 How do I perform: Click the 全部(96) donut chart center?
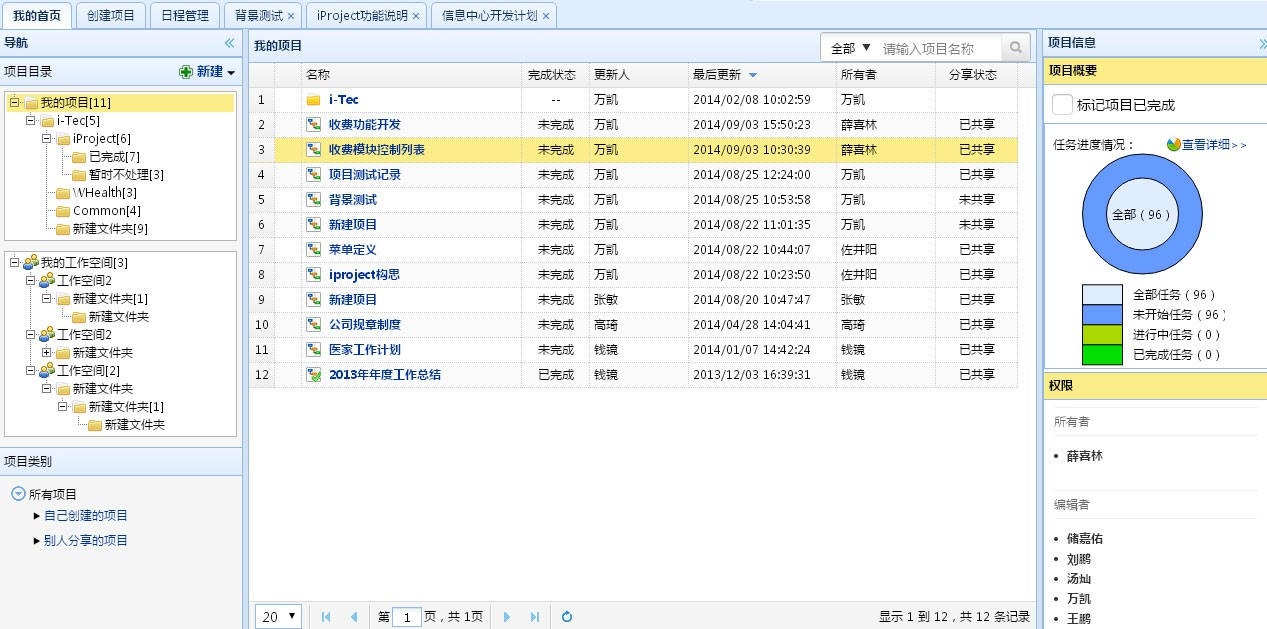point(1141,214)
